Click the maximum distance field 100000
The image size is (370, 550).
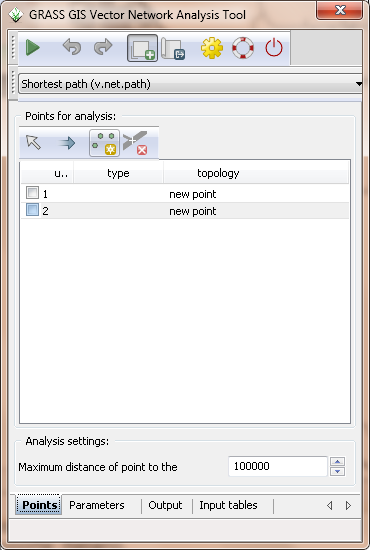pyautogui.click(x=278, y=466)
